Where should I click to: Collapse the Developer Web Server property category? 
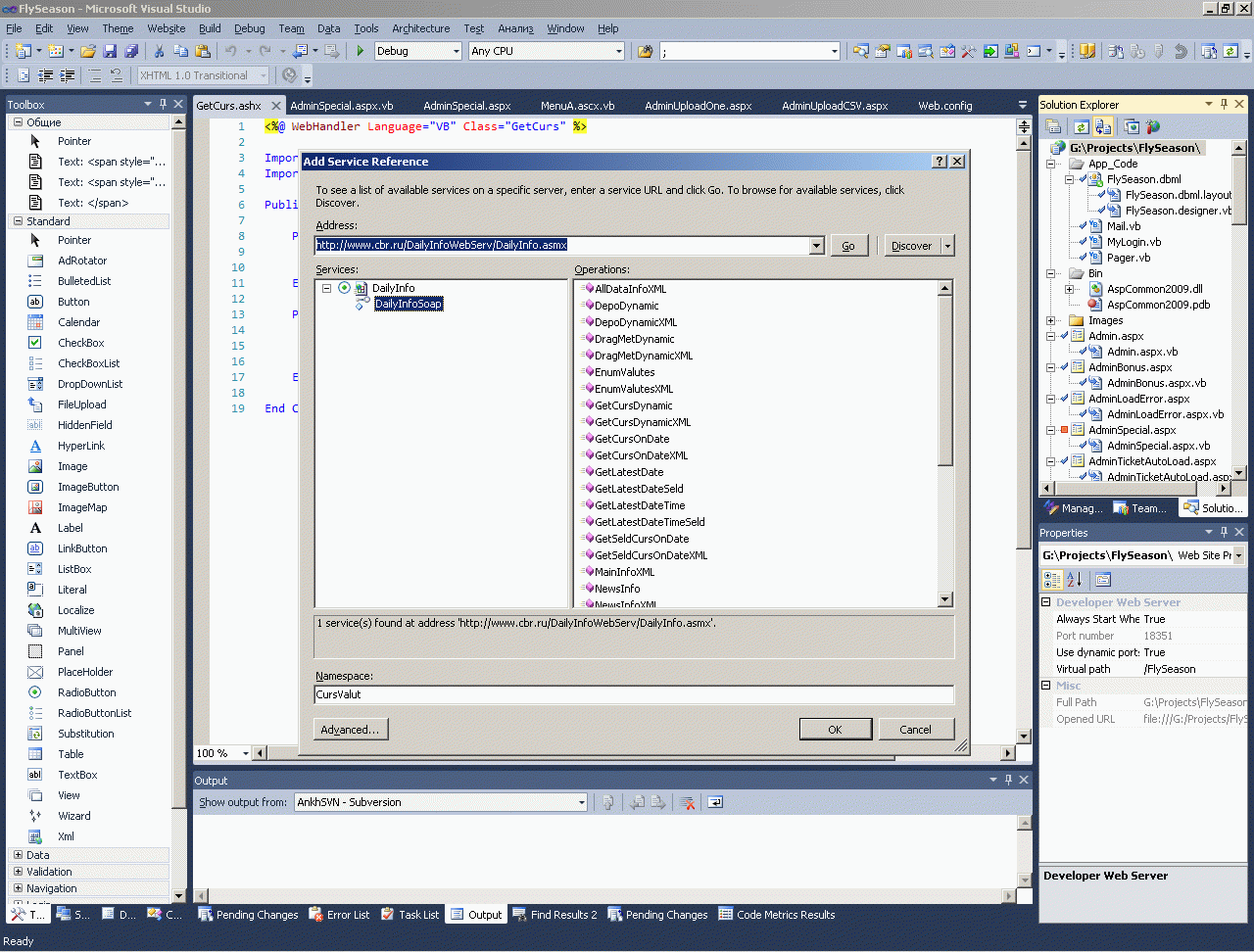point(1045,602)
